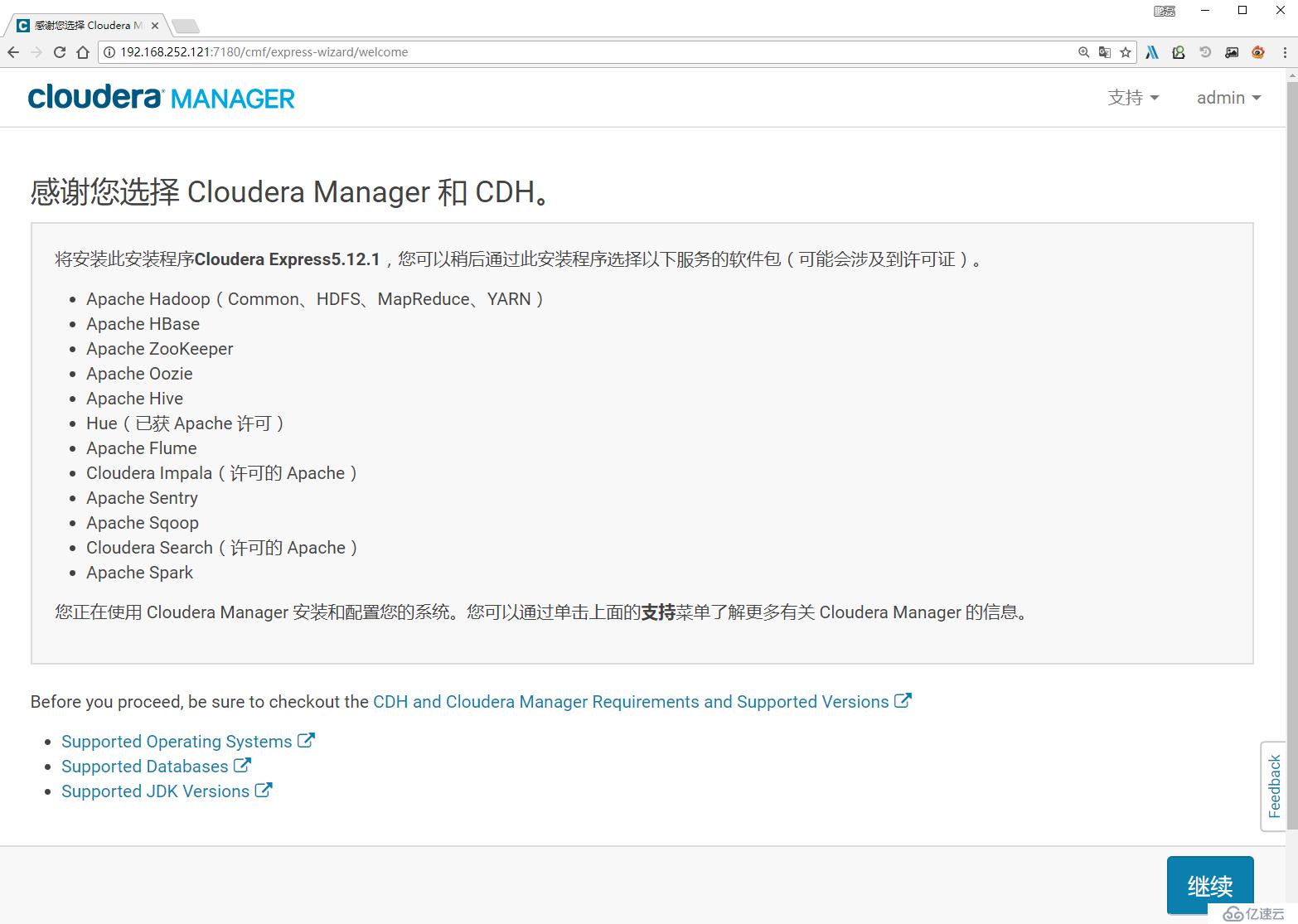Viewport: 1298px width, 924px height.
Task: Open the translate page icon
Action: click(x=1105, y=52)
